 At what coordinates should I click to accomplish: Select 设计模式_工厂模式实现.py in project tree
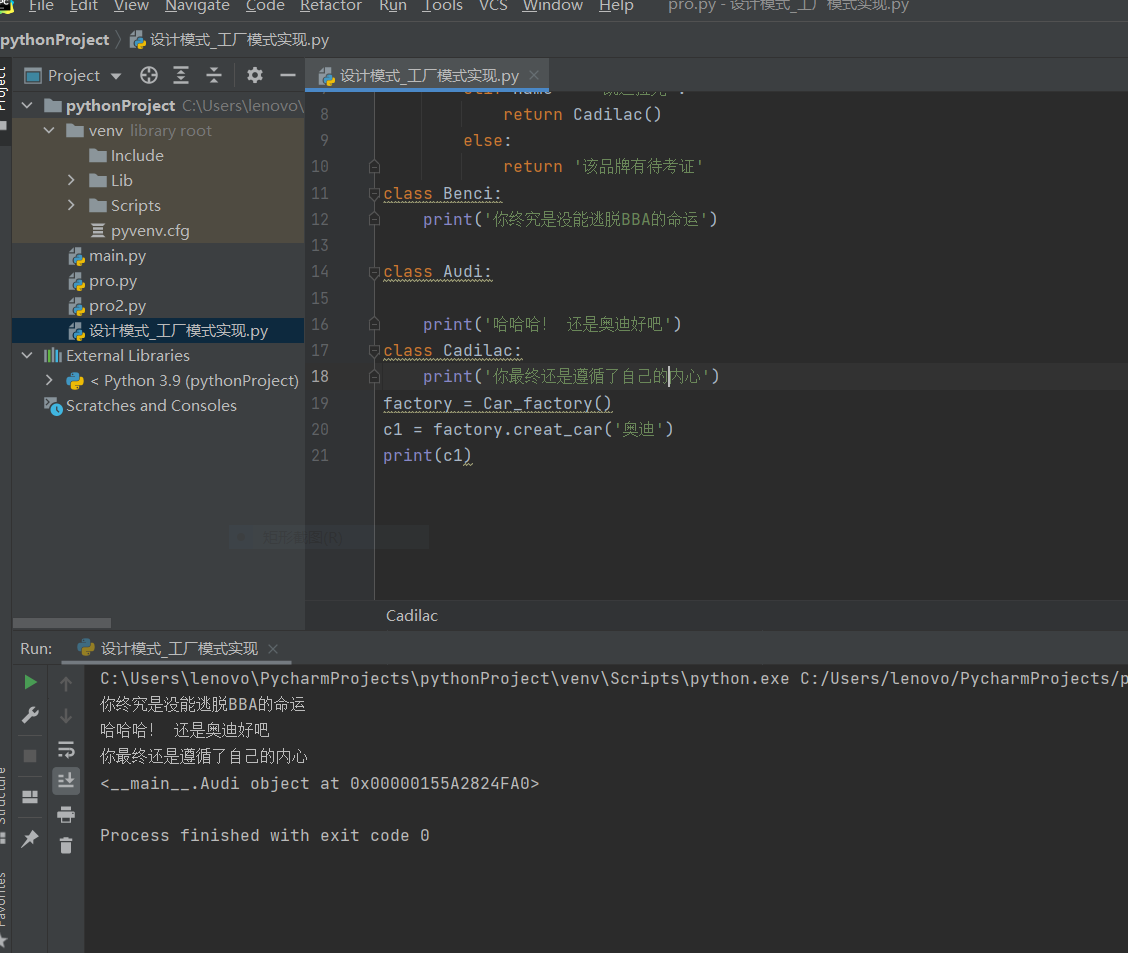pyautogui.click(x=168, y=331)
